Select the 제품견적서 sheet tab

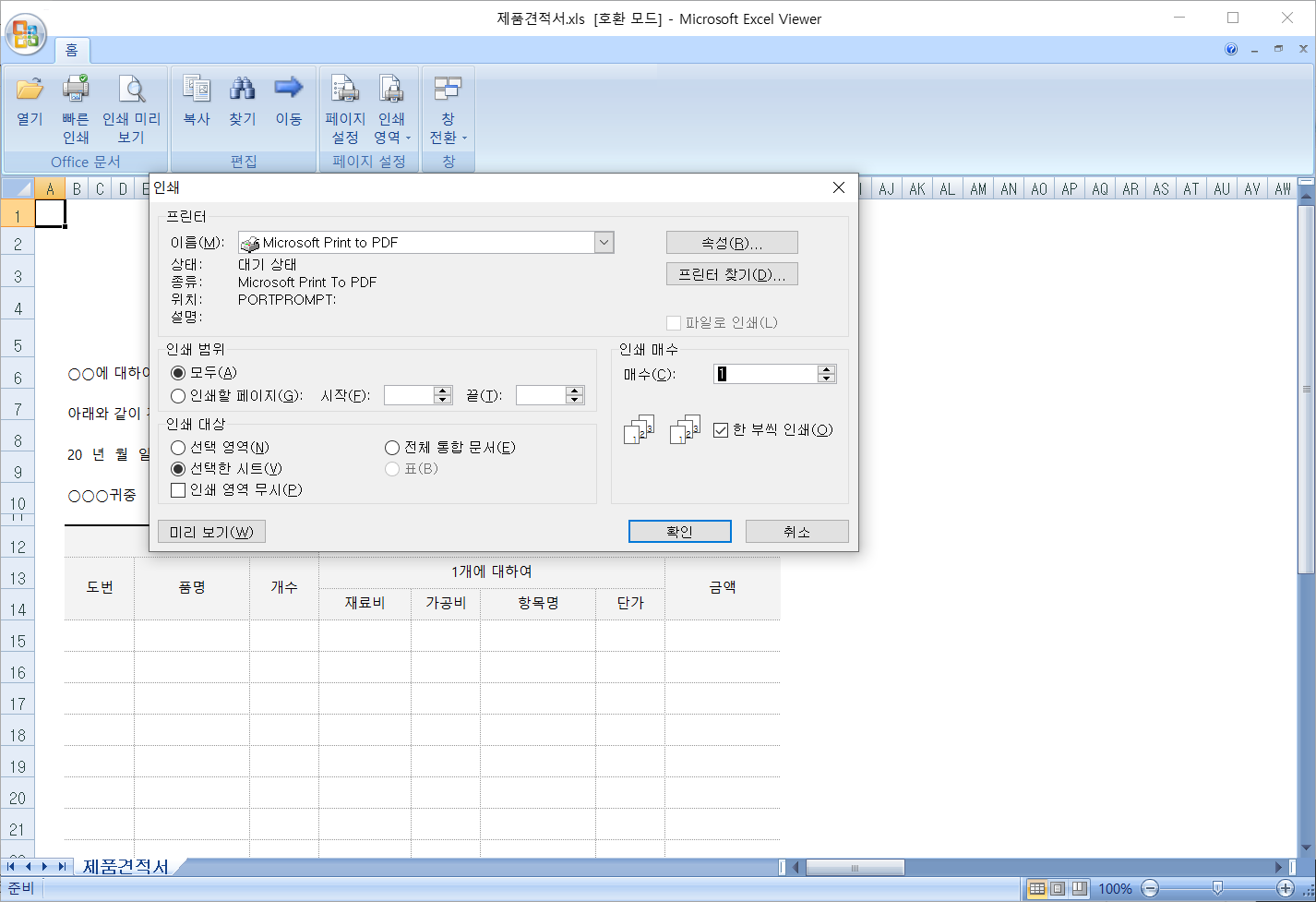126,867
